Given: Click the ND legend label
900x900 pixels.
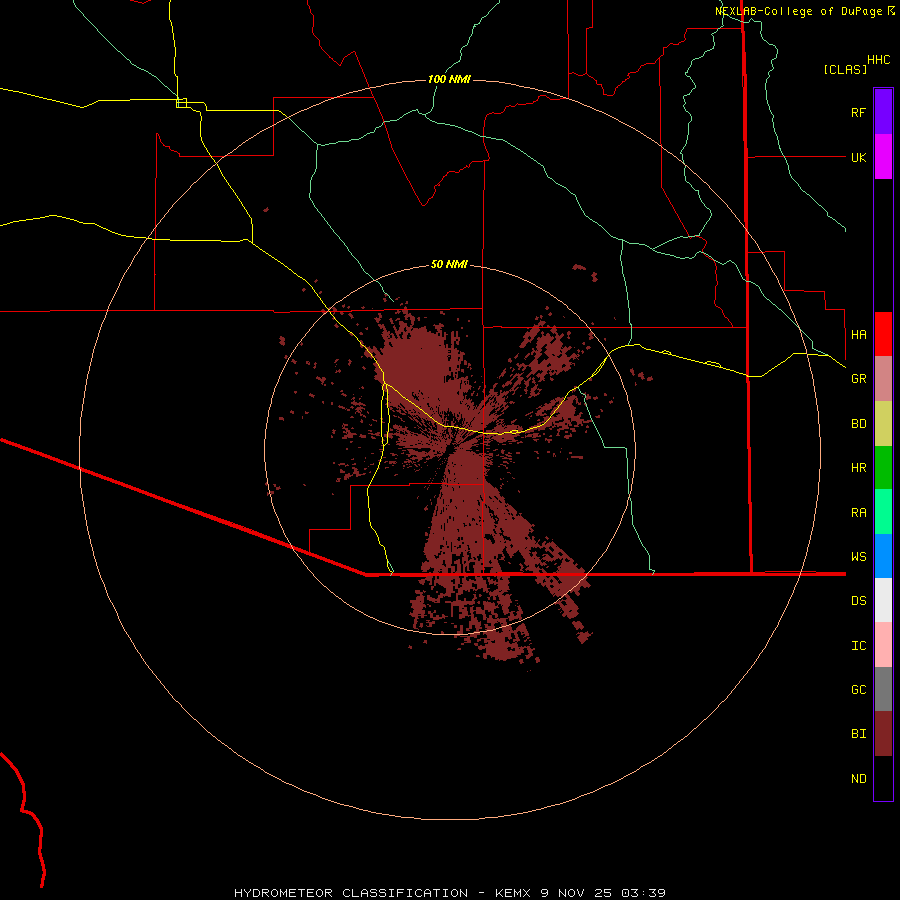Looking at the screenshot, I should pos(858,779).
